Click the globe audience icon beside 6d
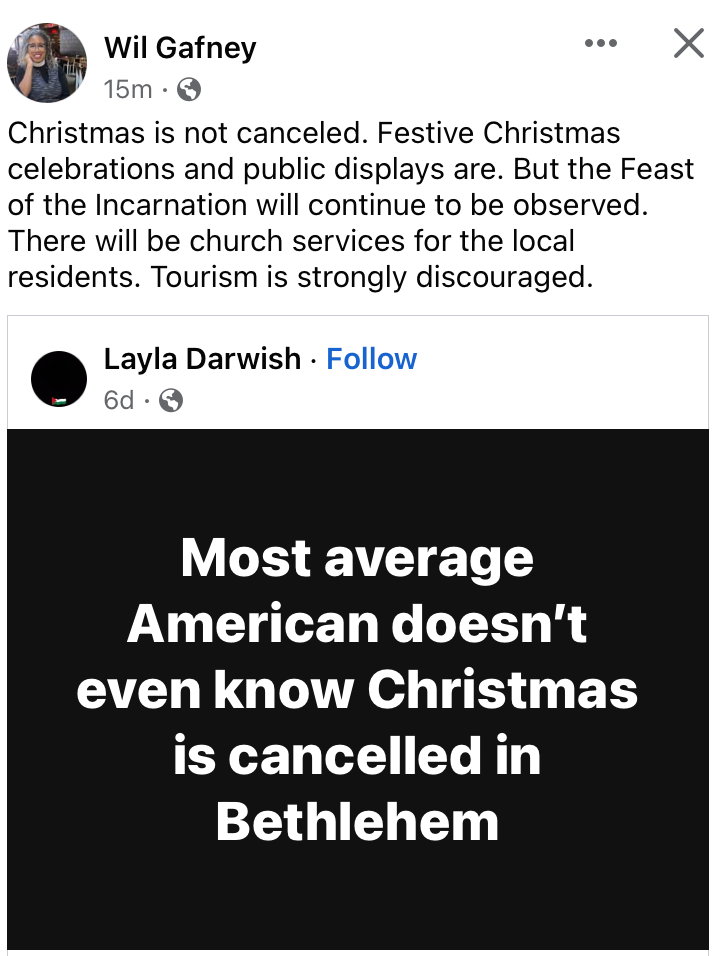 [171, 401]
